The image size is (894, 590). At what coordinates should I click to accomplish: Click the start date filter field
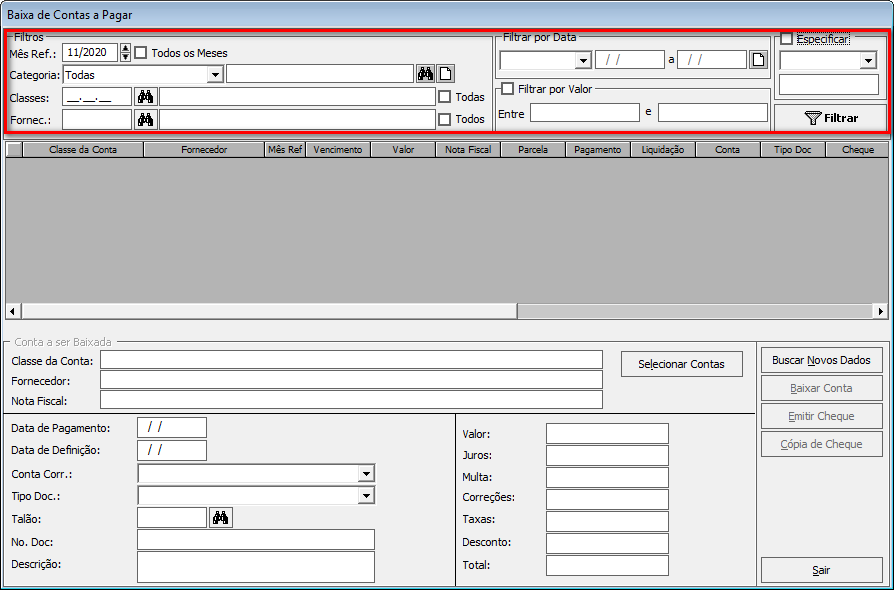click(629, 60)
